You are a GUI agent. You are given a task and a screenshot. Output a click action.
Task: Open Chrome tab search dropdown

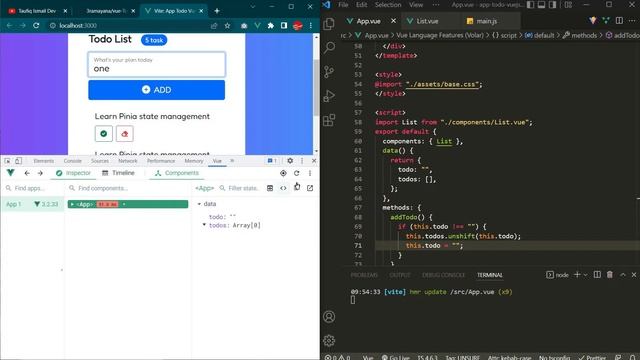coord(253,7)
